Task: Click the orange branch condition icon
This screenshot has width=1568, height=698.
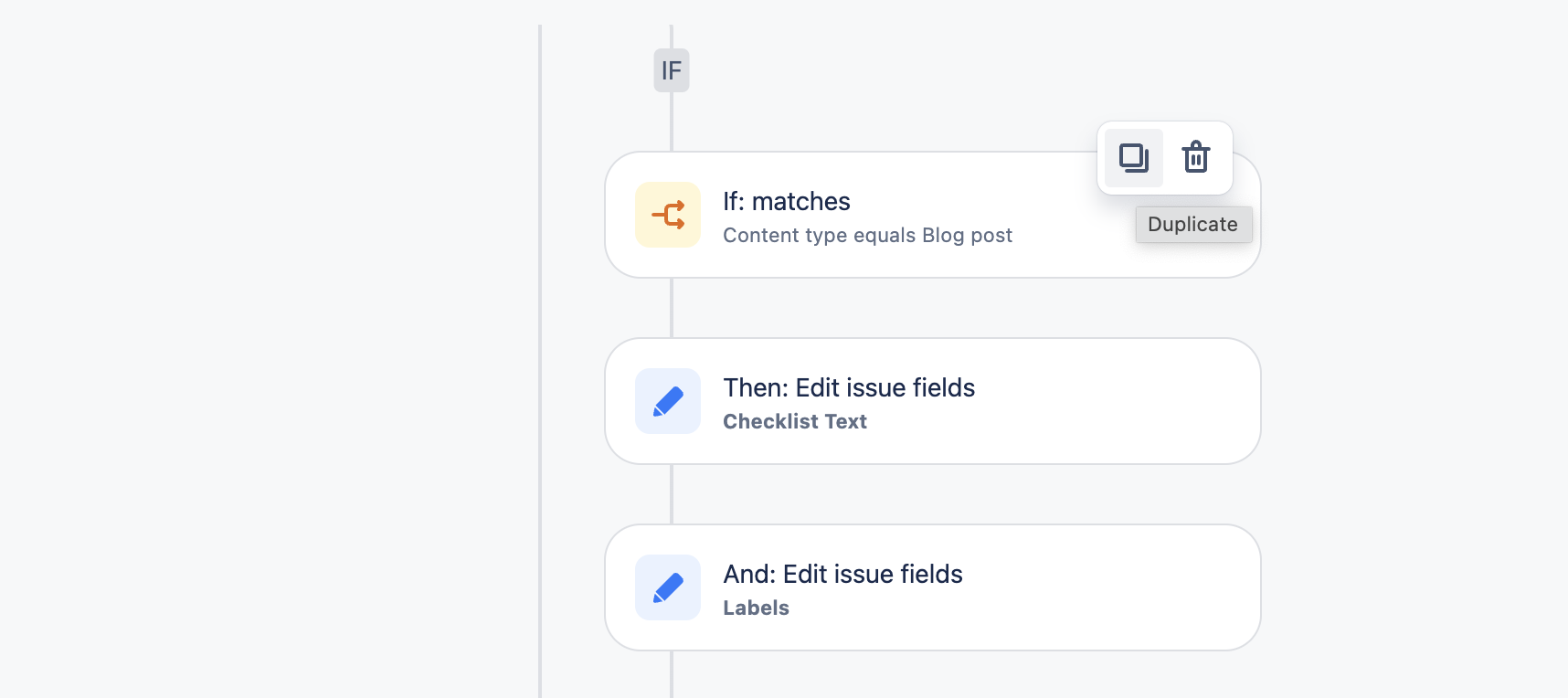Action: point(668,215)
